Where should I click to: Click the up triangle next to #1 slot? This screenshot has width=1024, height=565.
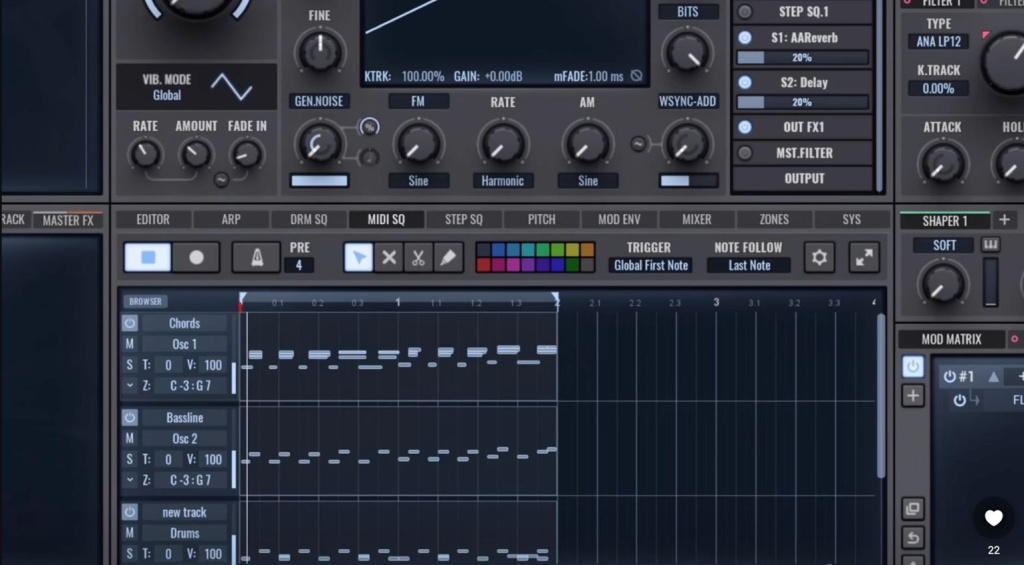click(x=993, y=376)
